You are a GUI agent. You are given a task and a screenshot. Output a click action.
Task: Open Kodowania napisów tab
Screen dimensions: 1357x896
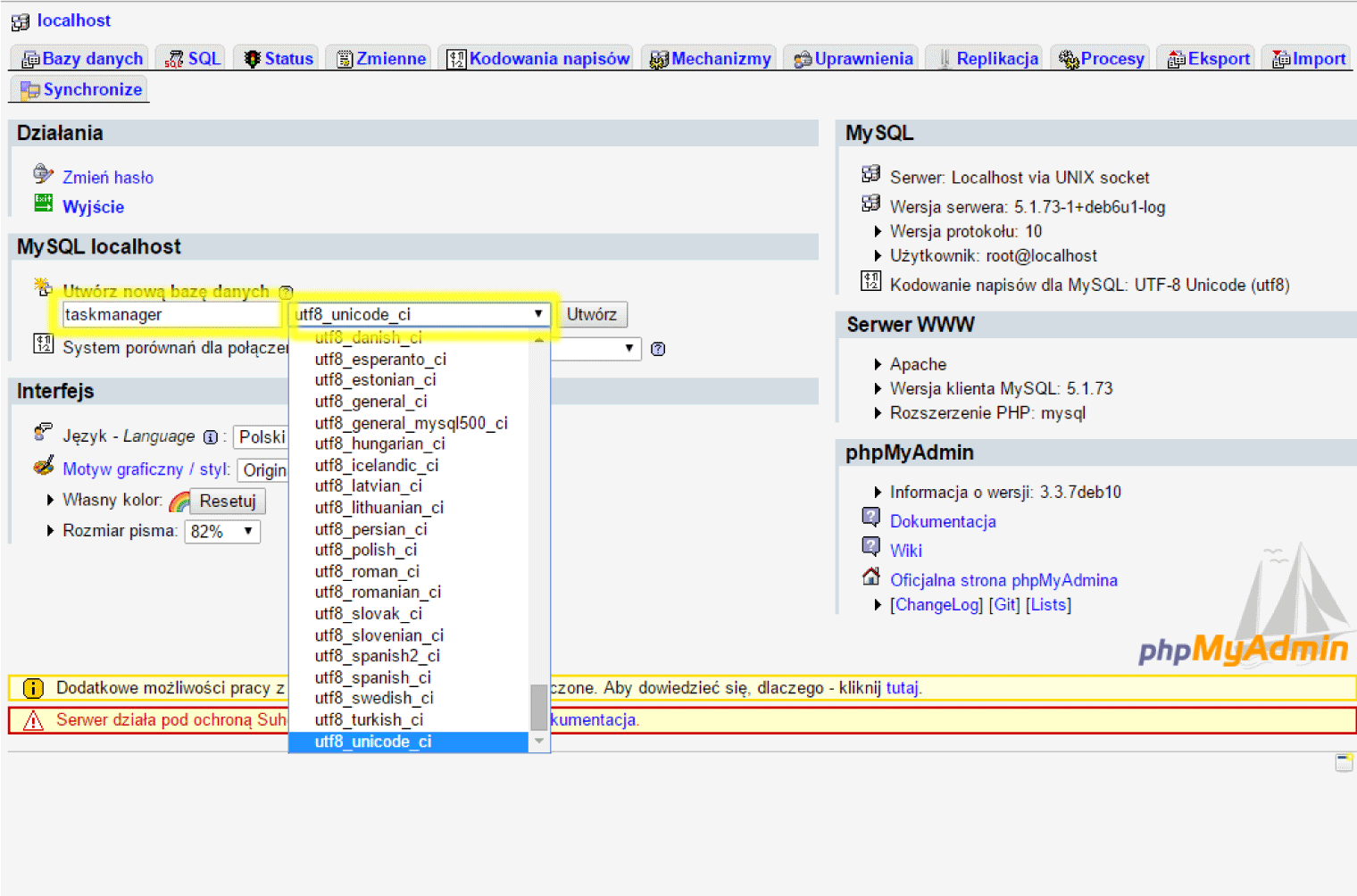538,59
